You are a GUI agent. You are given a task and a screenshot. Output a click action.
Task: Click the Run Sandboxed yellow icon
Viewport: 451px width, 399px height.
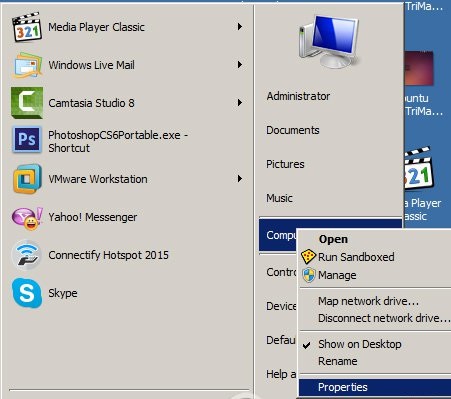(x=308, y=257)
